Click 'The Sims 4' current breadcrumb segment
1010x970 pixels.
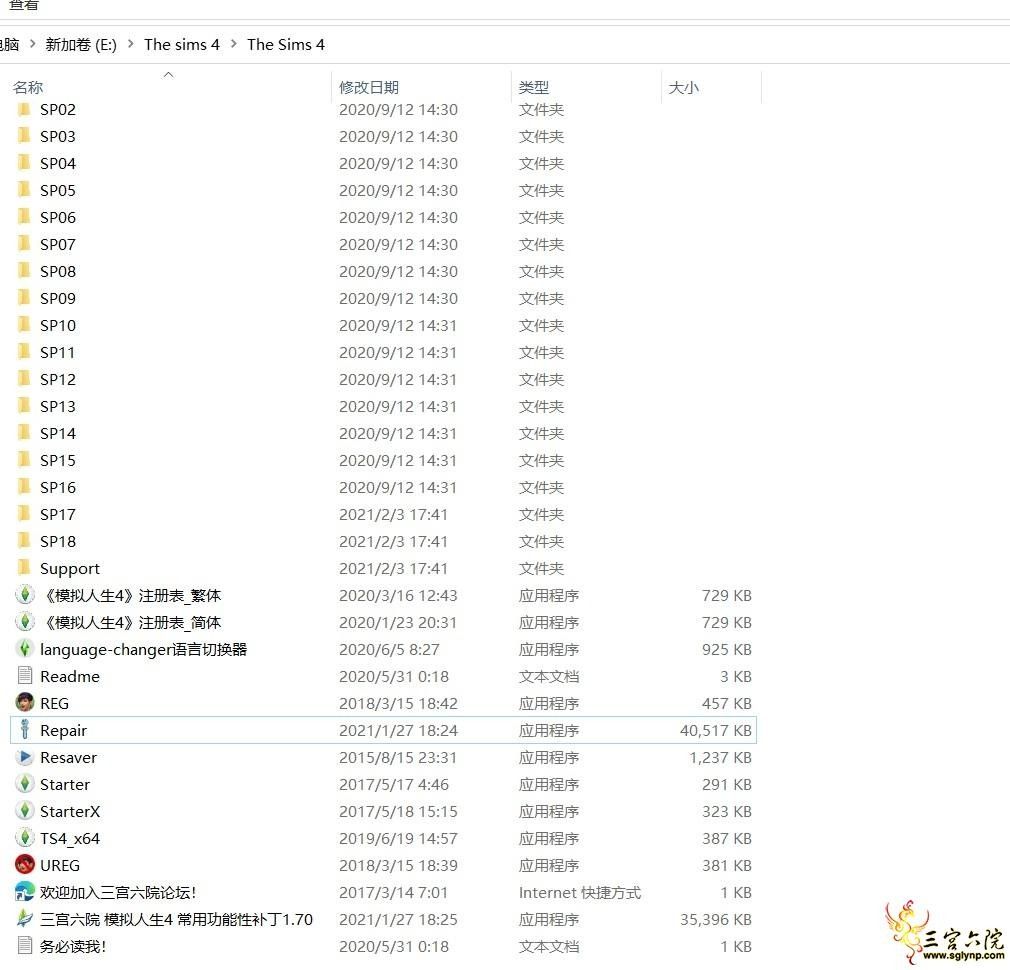(286, 44)
